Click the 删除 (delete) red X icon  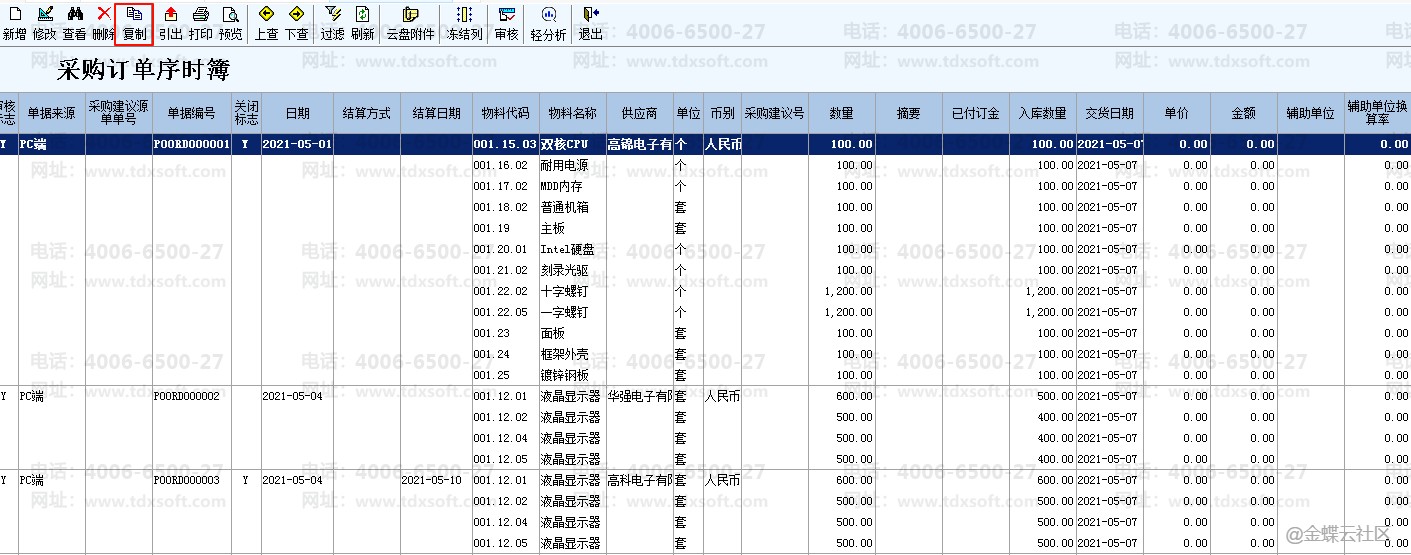103,23
